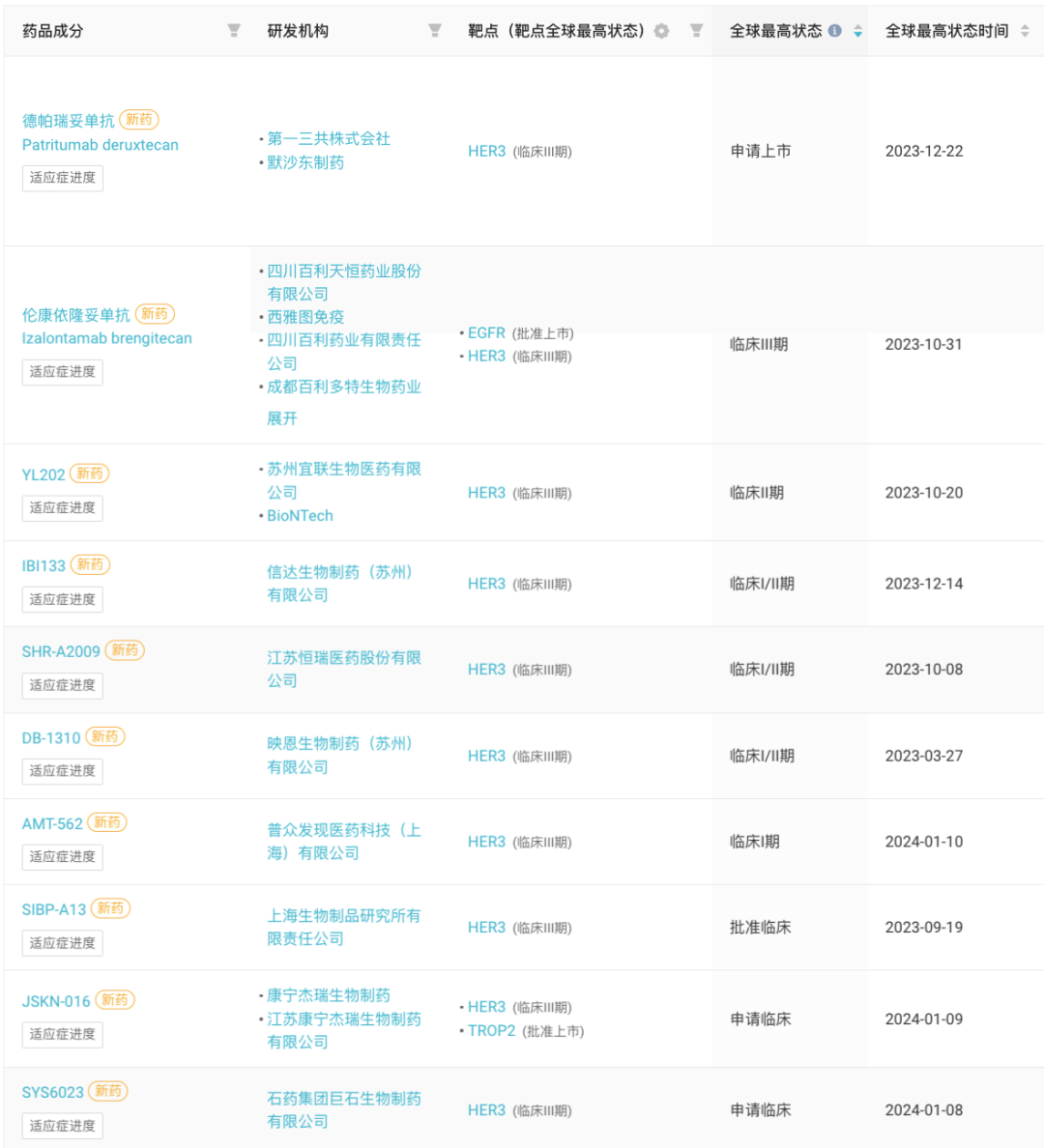Open the 四川百利天恒药业股份有限公司 link
Screen dimensions: 1044x1148
[x=343, y=282]
